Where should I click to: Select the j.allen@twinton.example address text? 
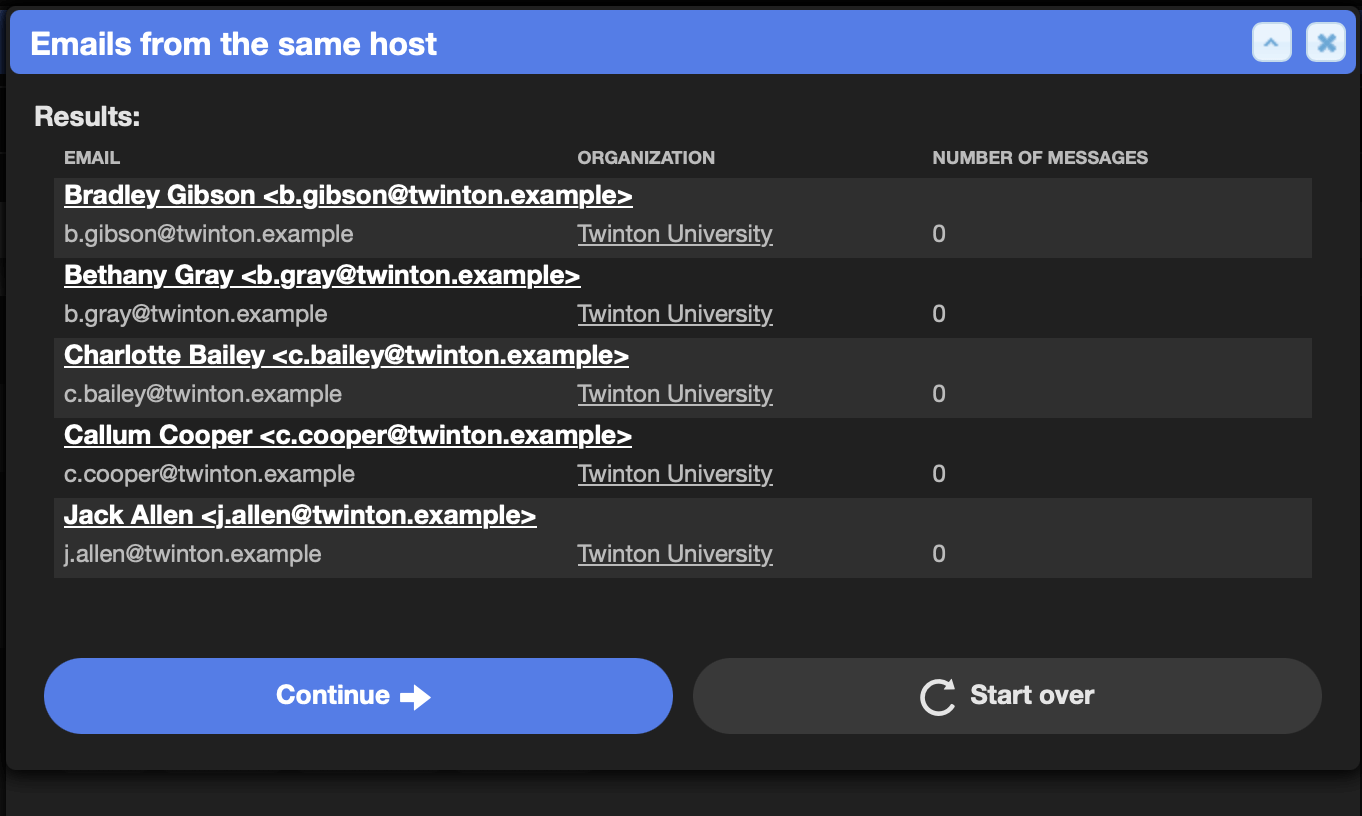tap(193, 554)
